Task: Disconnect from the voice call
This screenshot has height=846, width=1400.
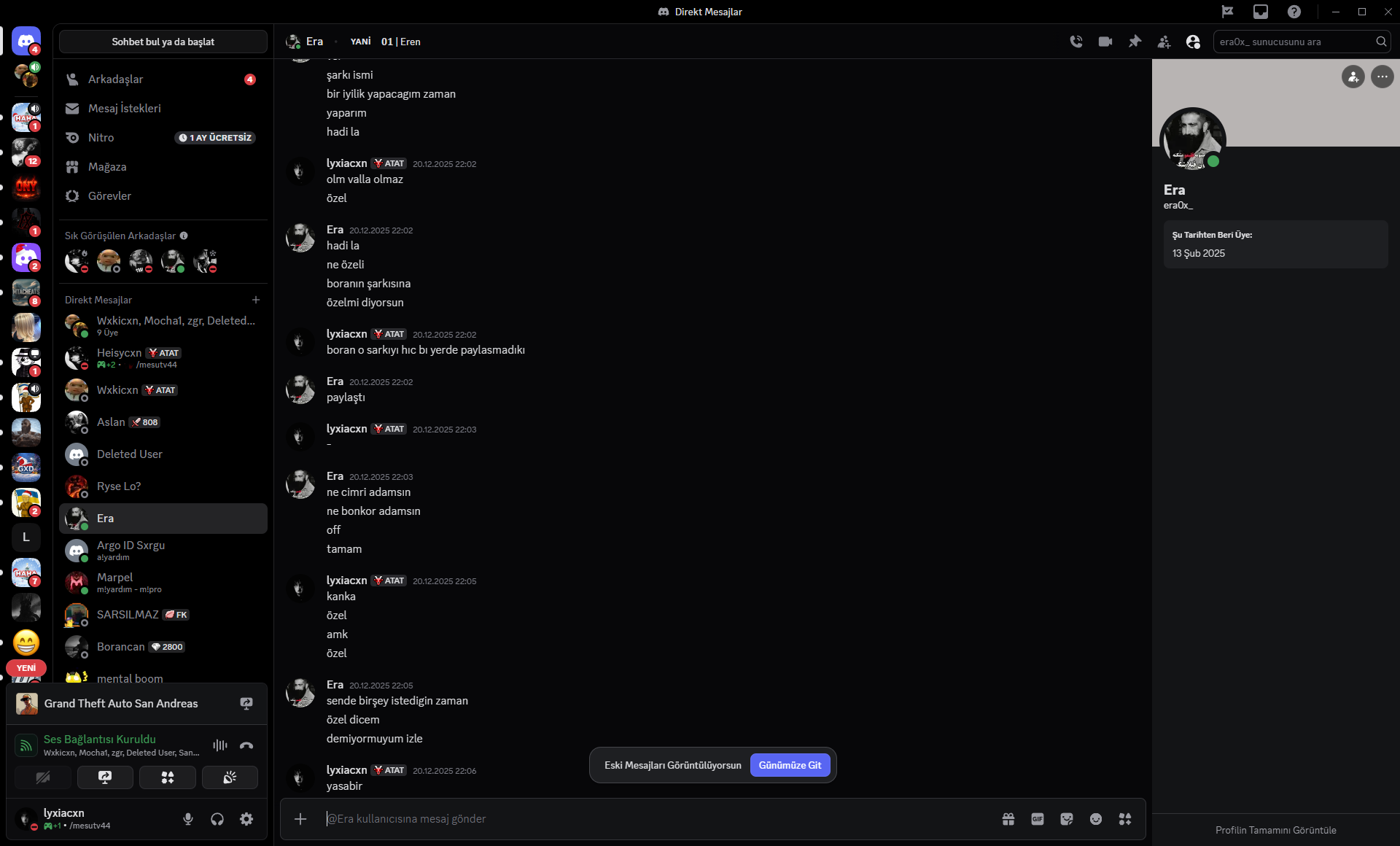Action: point(246,745)
